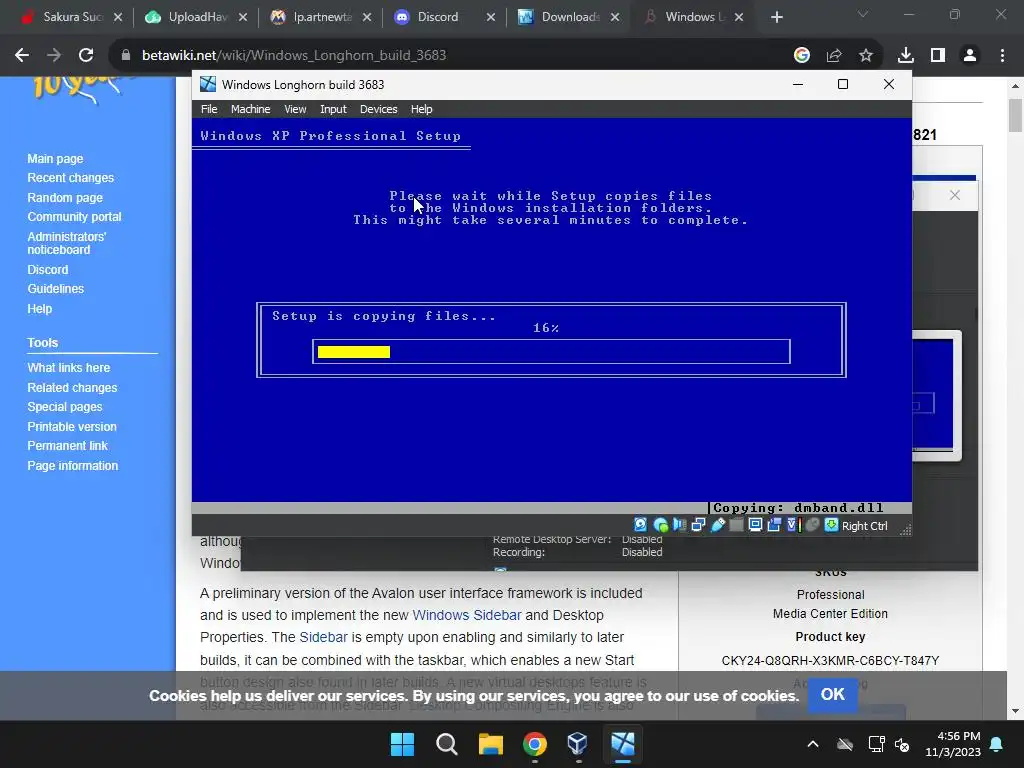Go to Main page link

click(55, 159)
